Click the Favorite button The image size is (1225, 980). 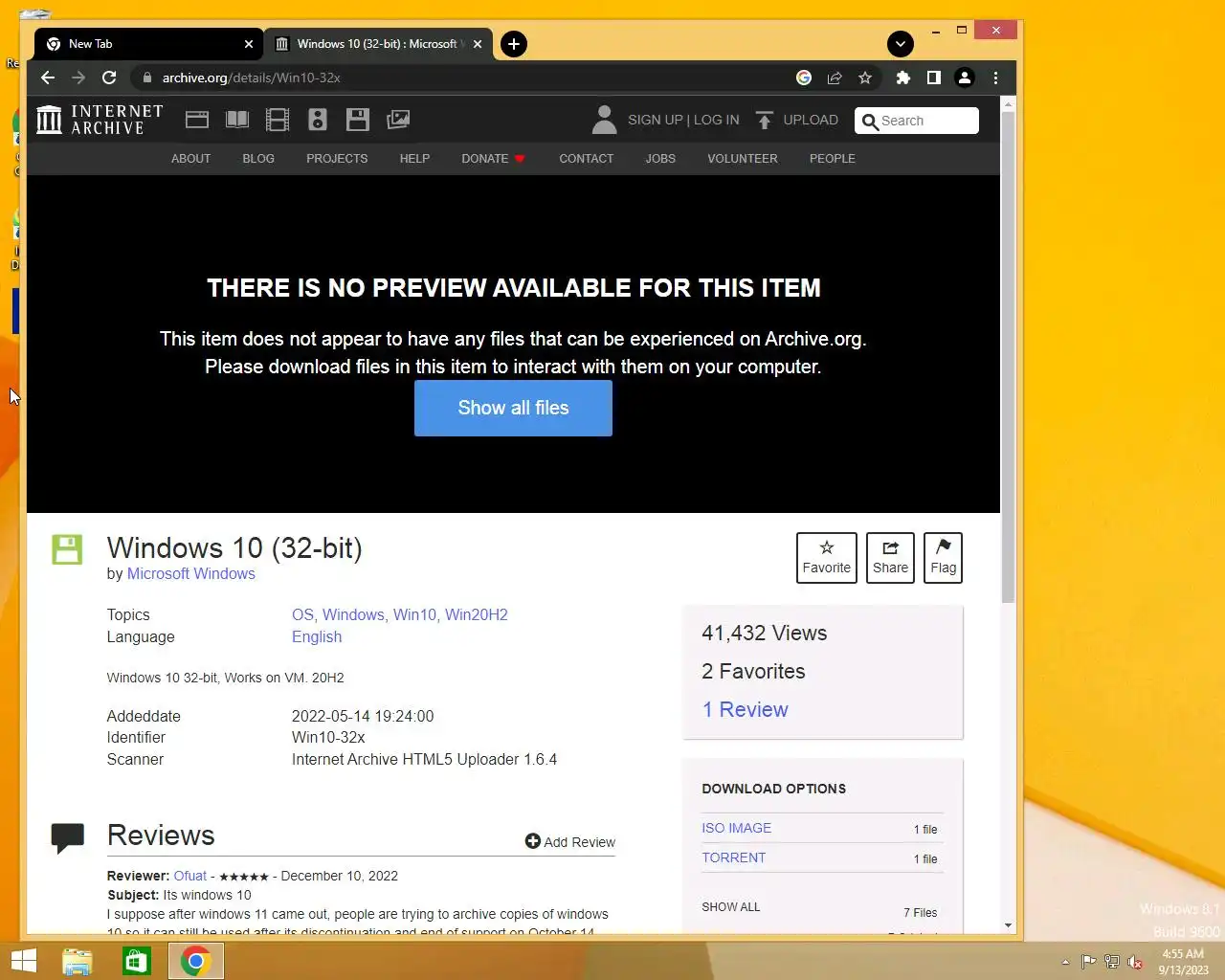pyautogui.click(x=827, y=557)
